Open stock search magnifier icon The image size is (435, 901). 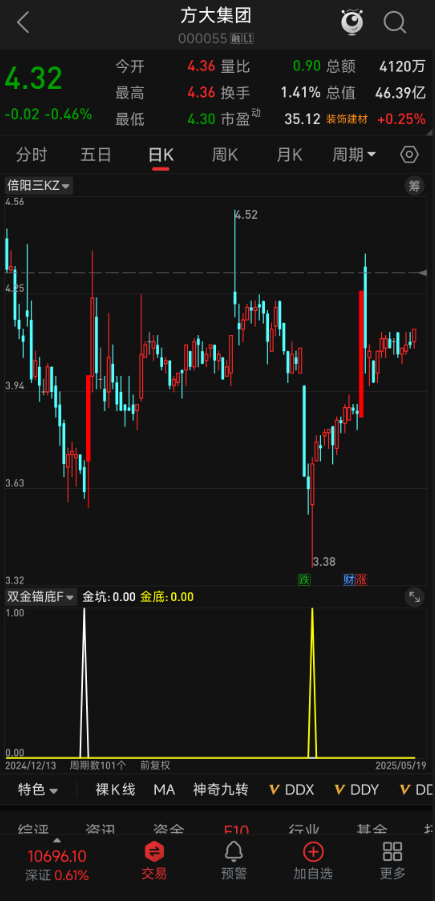point(395,22)
